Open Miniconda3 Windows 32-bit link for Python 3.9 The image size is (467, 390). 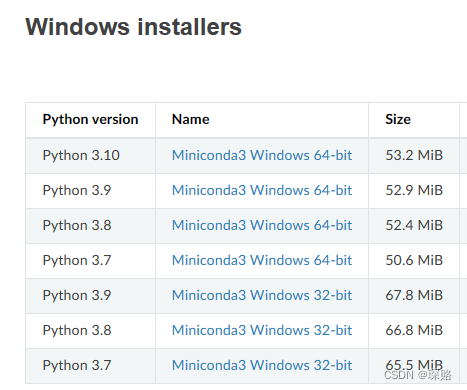262,295
